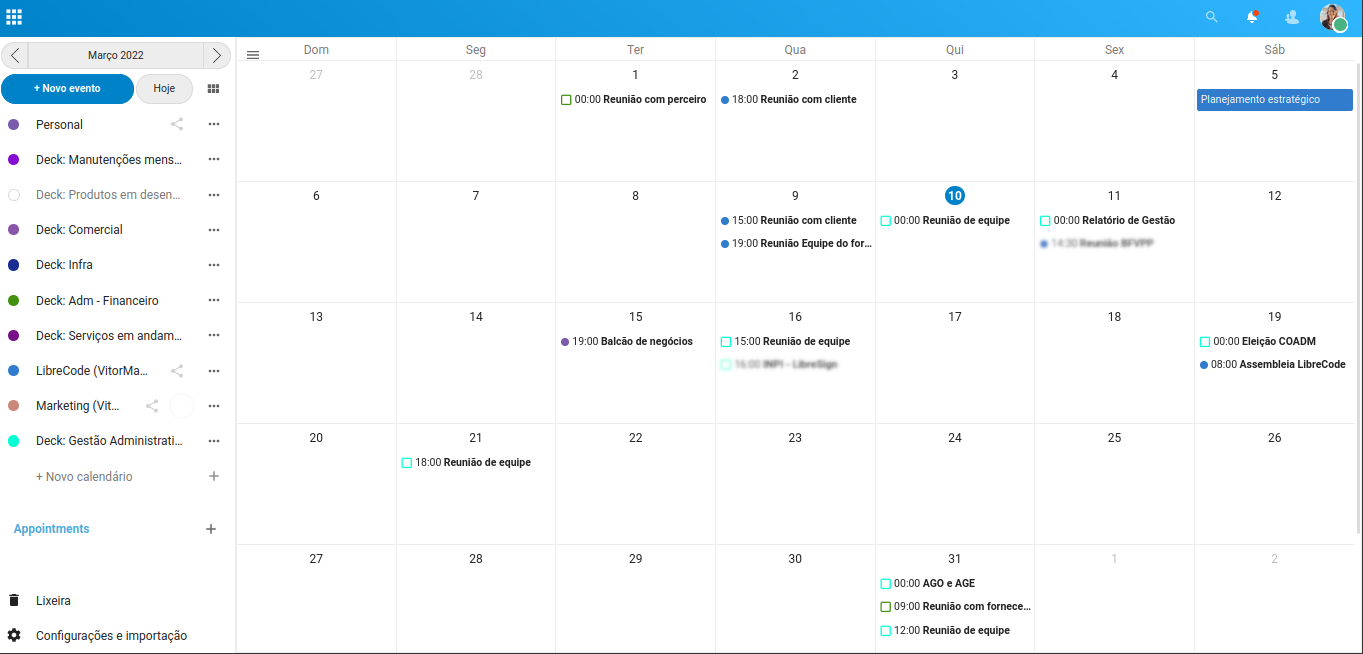Collapse sidebar with hamburger icon
The image size is (1363, 654).
[x=253, y=55]
